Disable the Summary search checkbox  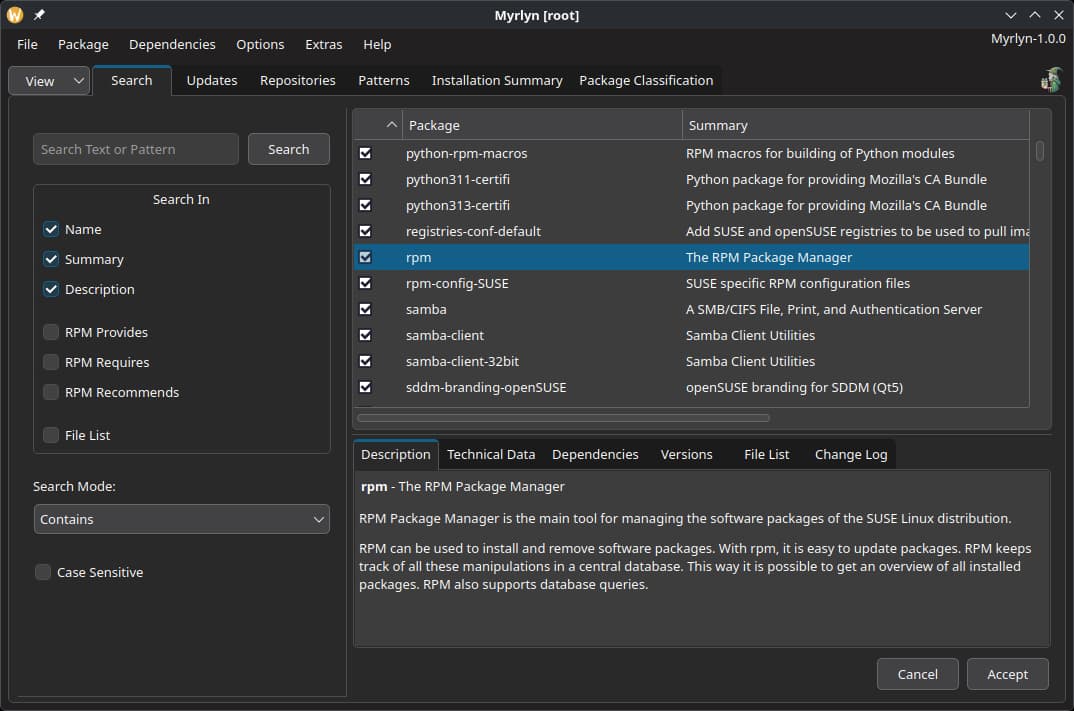click(50, 259)
